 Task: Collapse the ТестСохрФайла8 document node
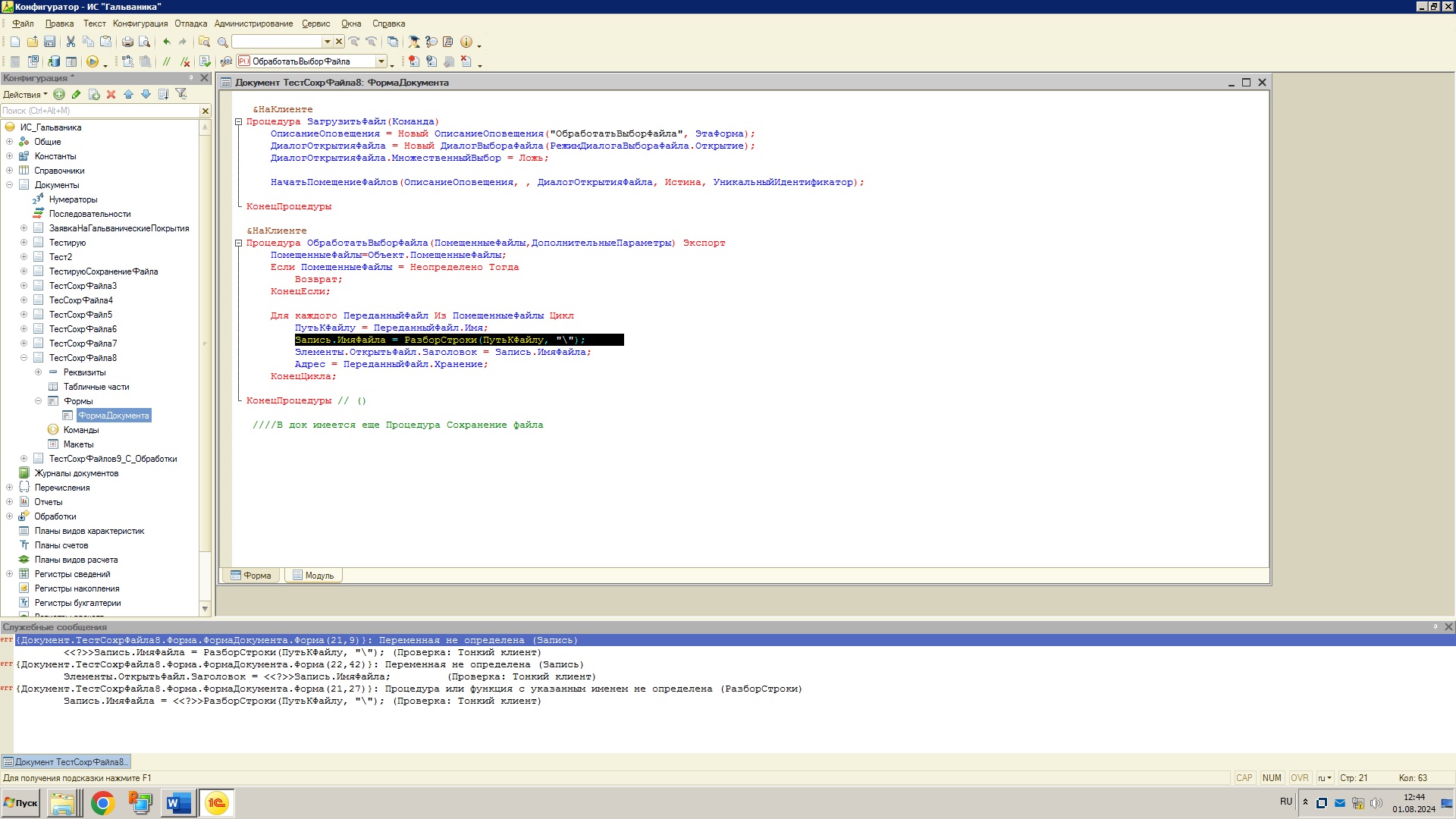click(x=24, y=358)
